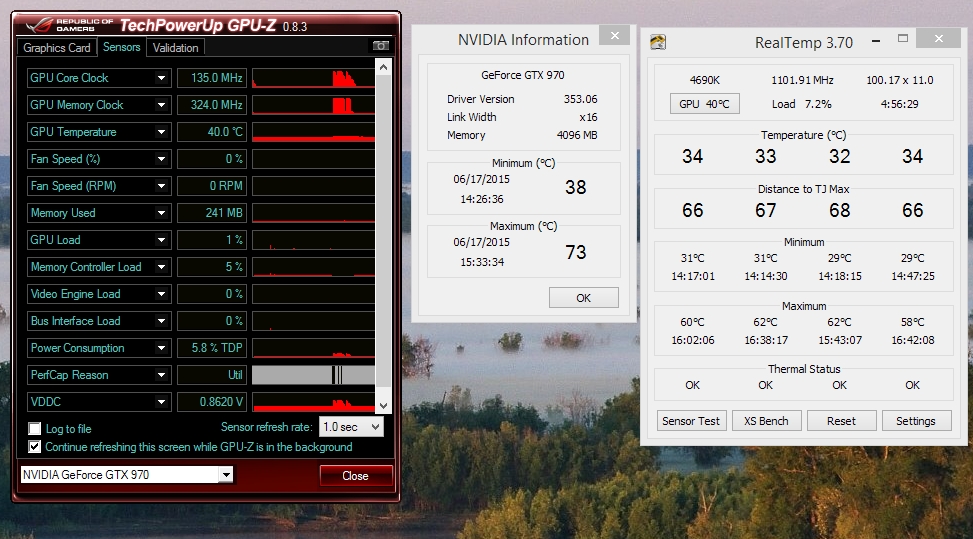Viewport: 973px width, 539px height.
Task: Click the GPU-Z screenshot camera icon
Action: tap(381, 46)
